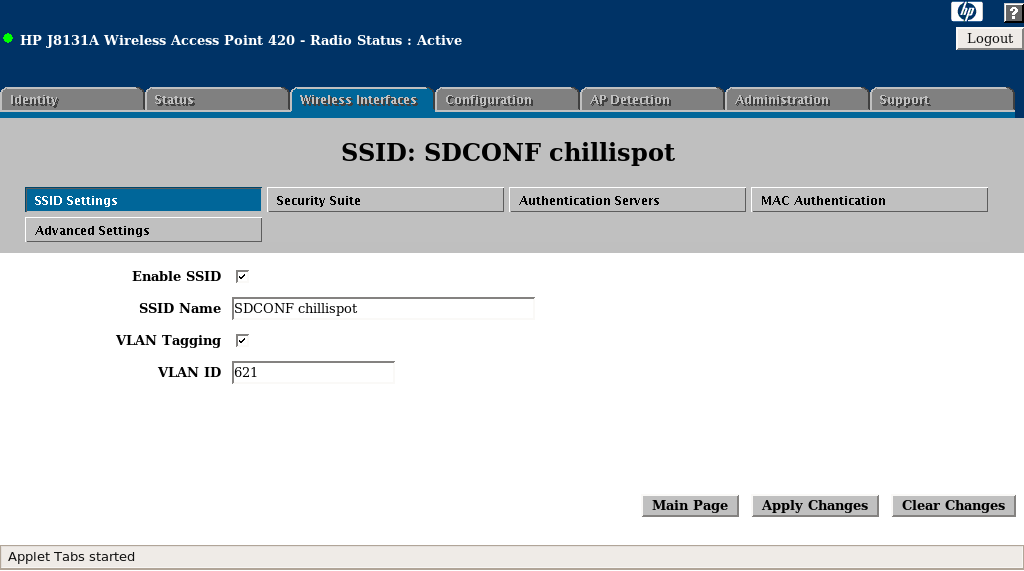Screen dimensions: 1024x571
Task: Focus the VLAN ID input field
Action: tap(313, 372)
